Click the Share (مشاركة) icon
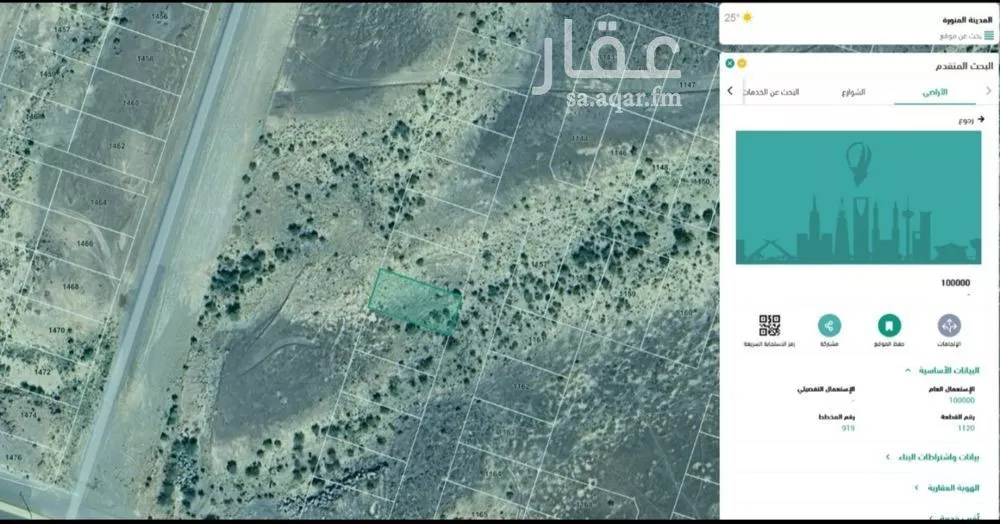This screenshot has width=1000, height=524. pyautogui.click(x=829, y=326)
